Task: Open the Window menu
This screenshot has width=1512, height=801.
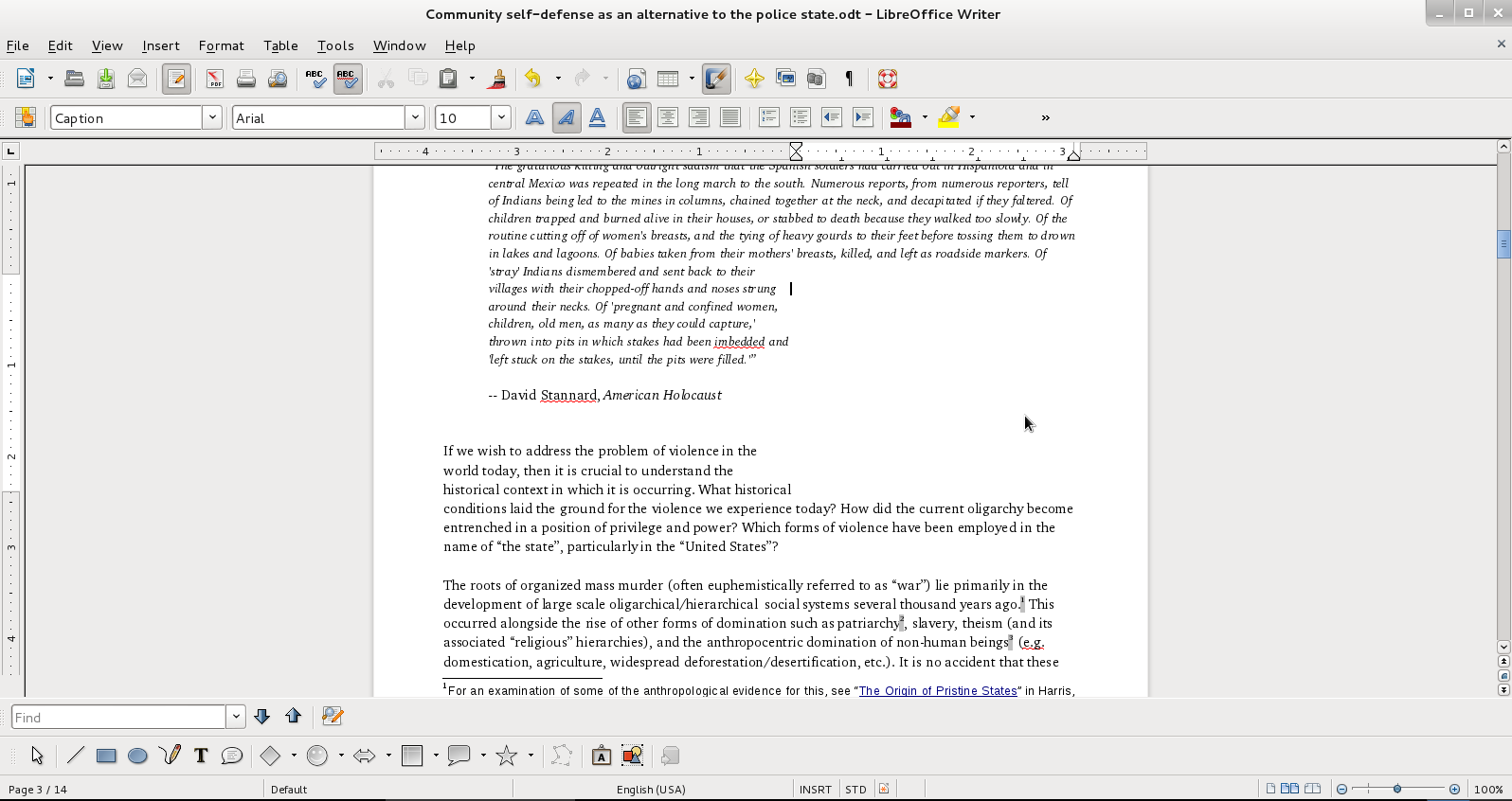Action: (x=399, y=45)
